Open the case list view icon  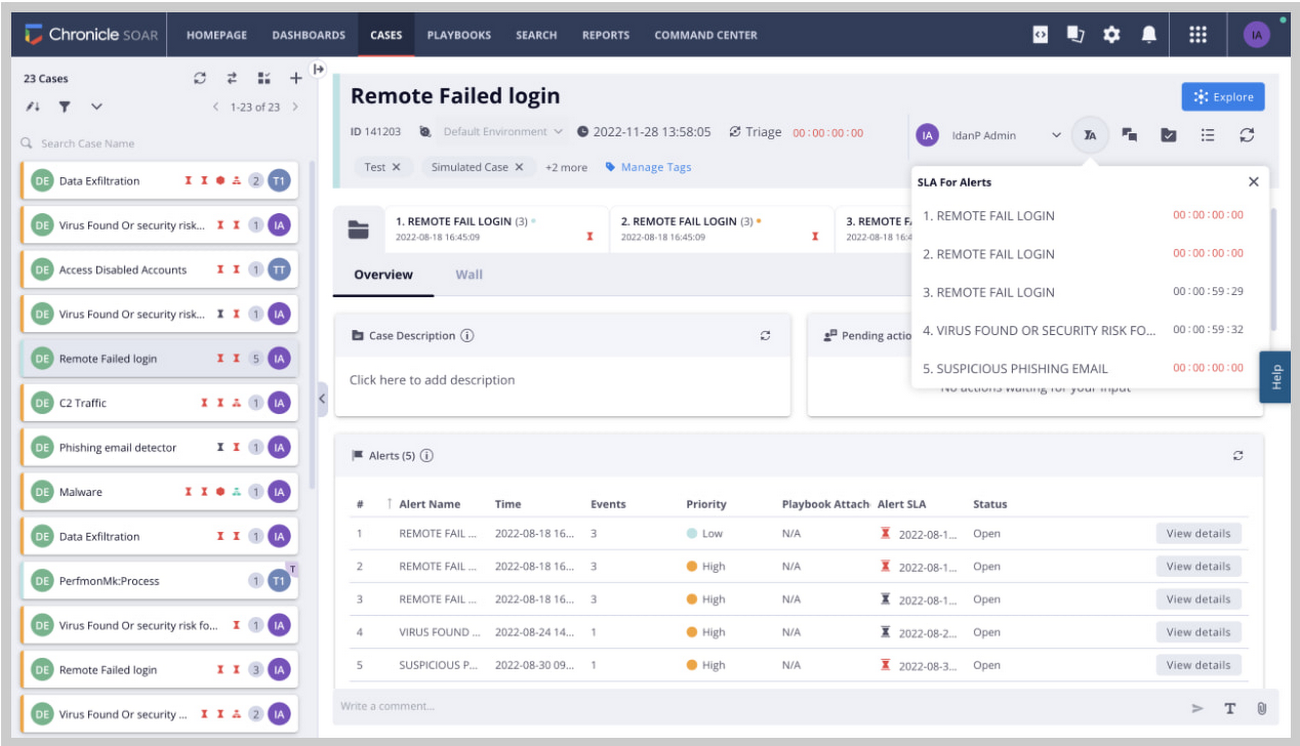click(x=1207, y=135)
